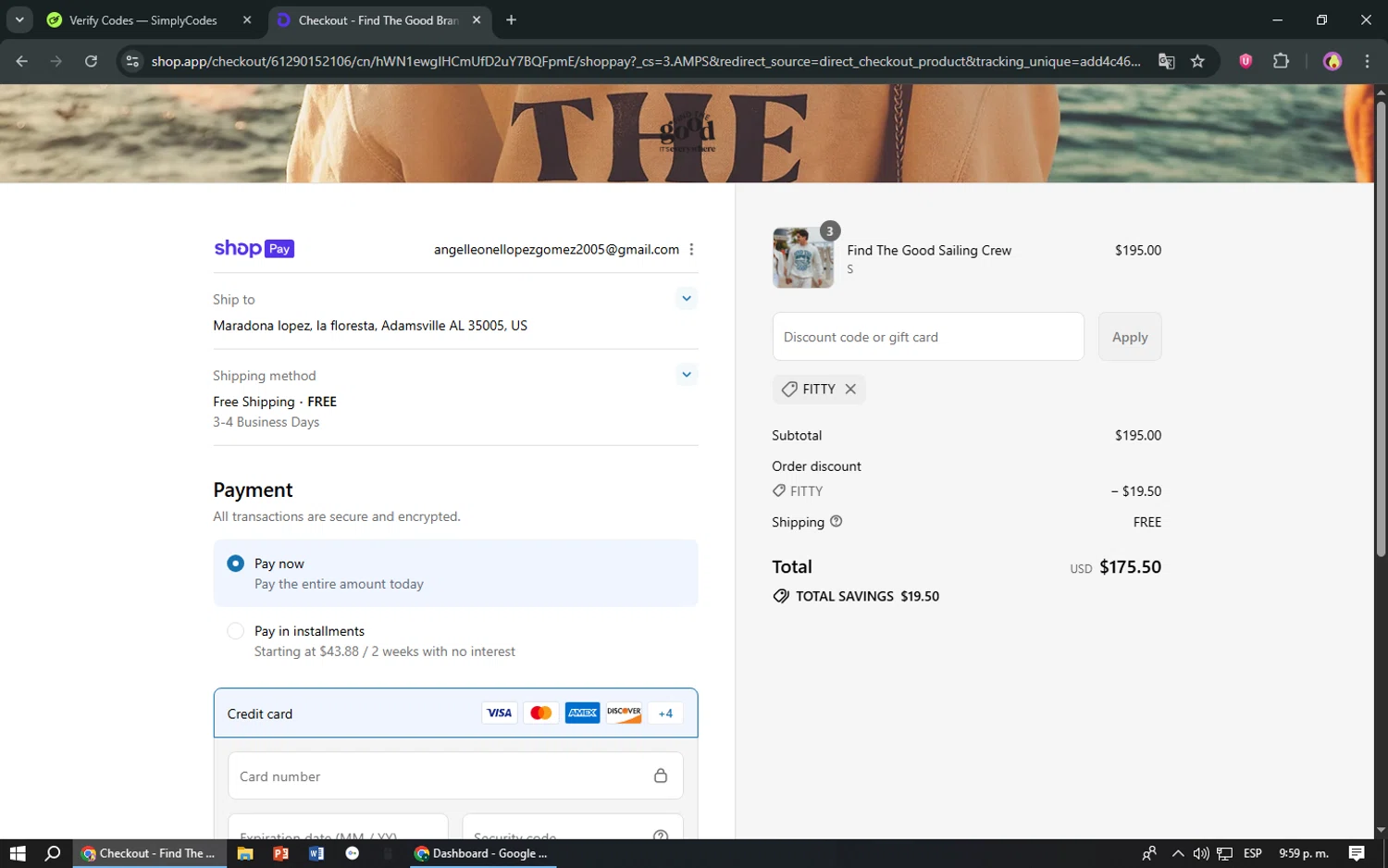Click the FITTY tag icon chip

[x=789, y=389]
